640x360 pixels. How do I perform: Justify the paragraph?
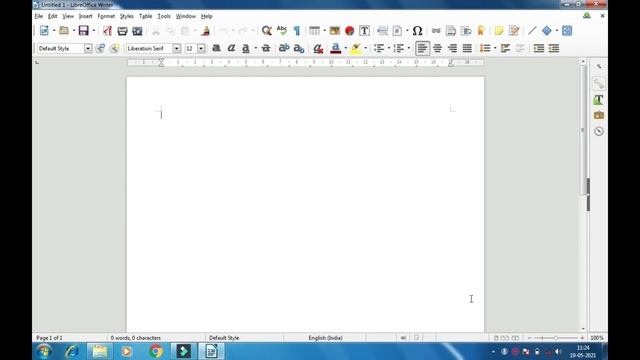tap(467, 48)
